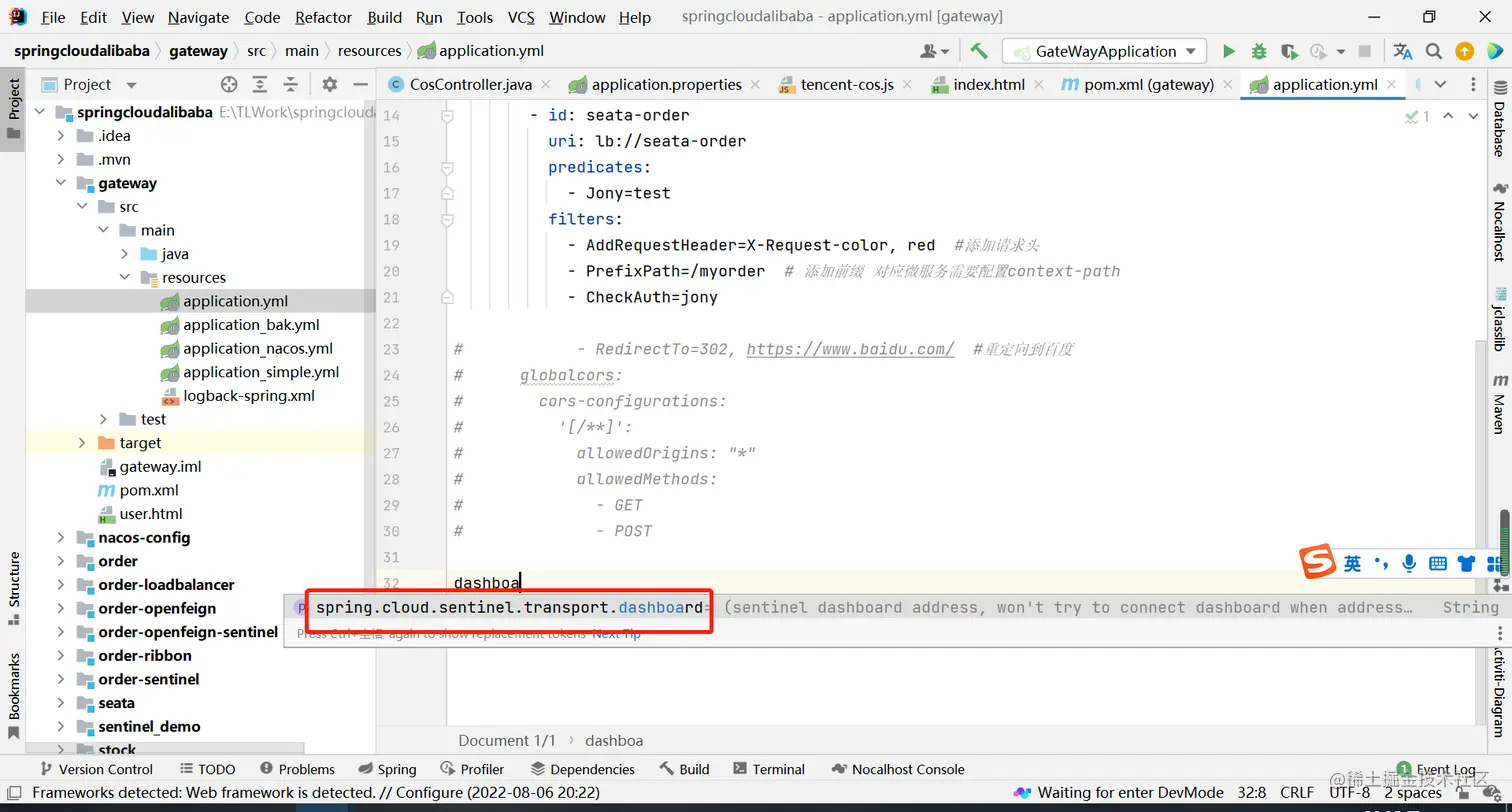Open the user account icon in toolbar
The image size is (1512, 812).
934,51
